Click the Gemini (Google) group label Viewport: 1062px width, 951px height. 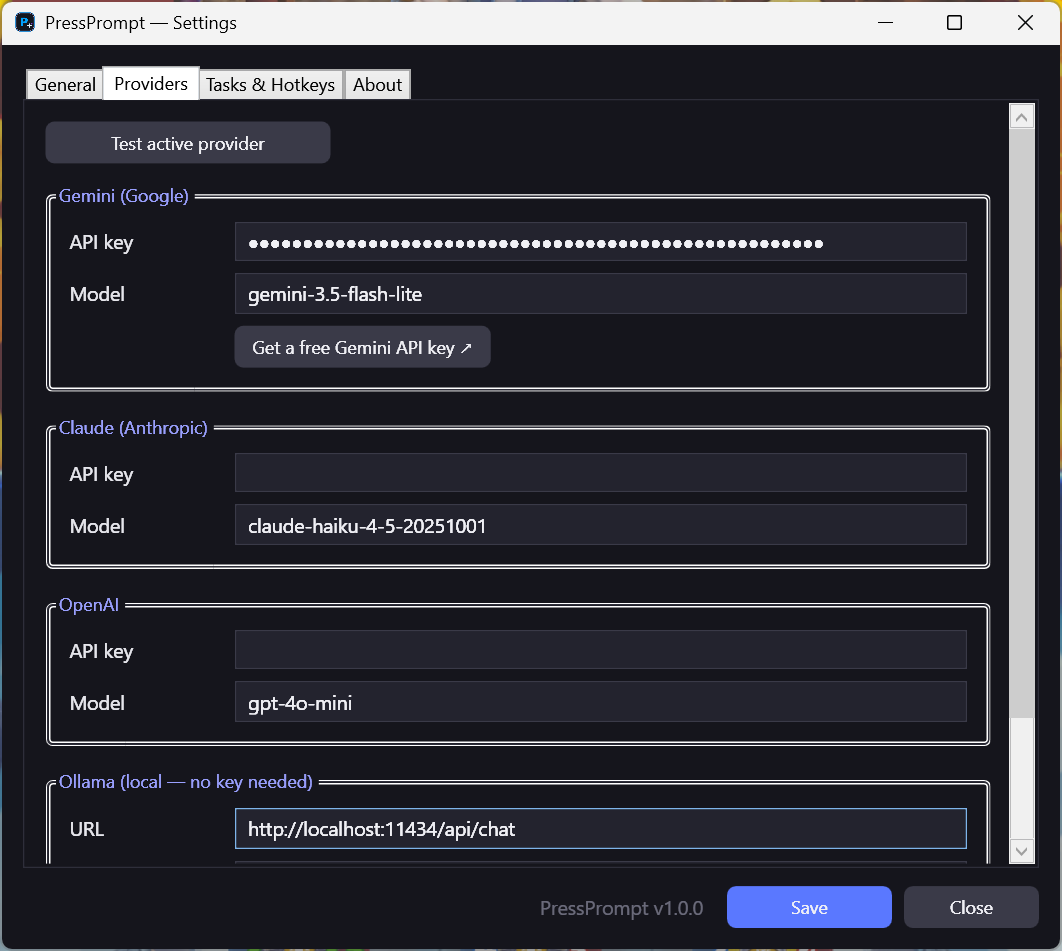123,196
